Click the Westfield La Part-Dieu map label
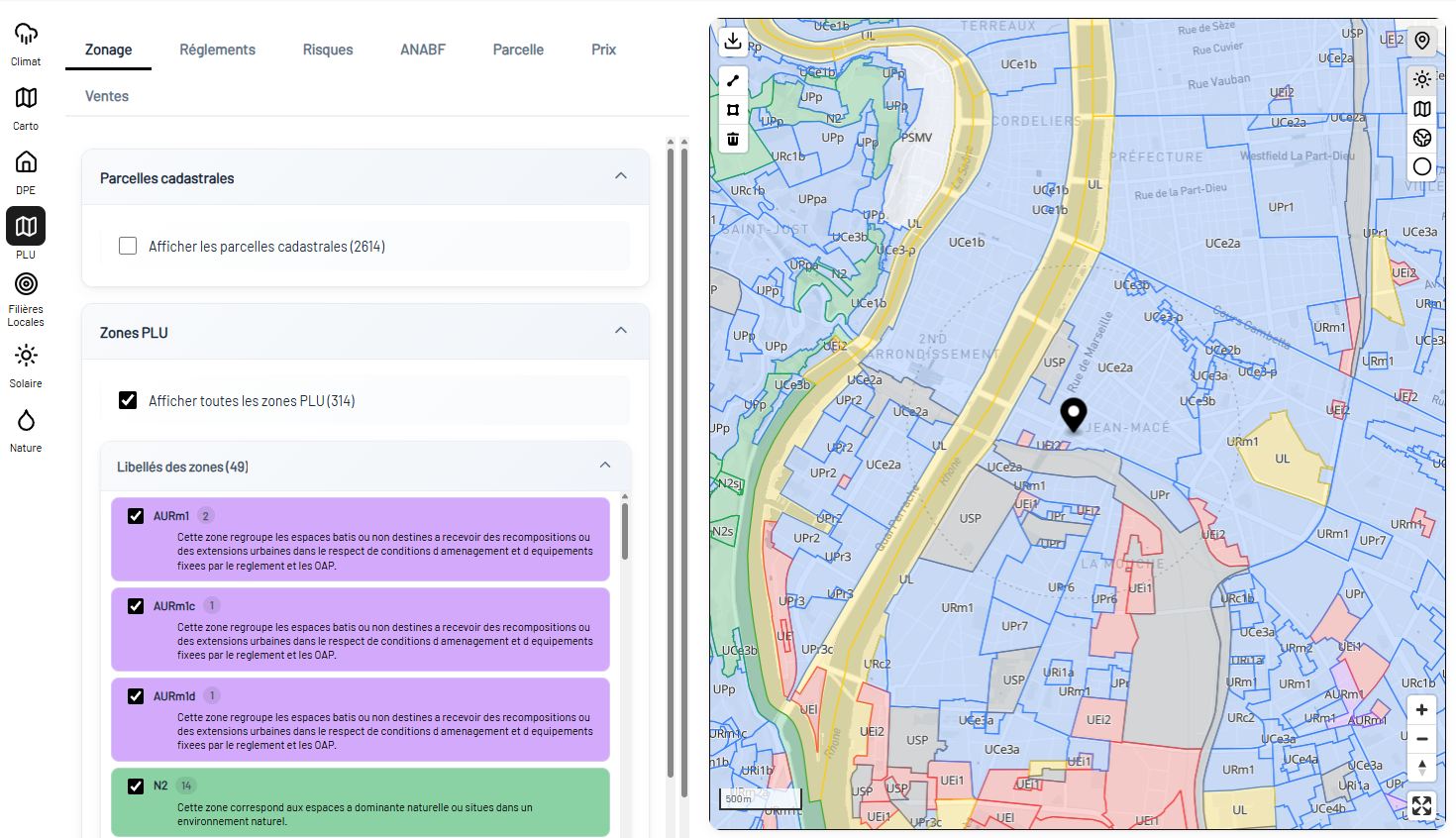Screen dimensions: 1456x838 tap(1298, 156)
